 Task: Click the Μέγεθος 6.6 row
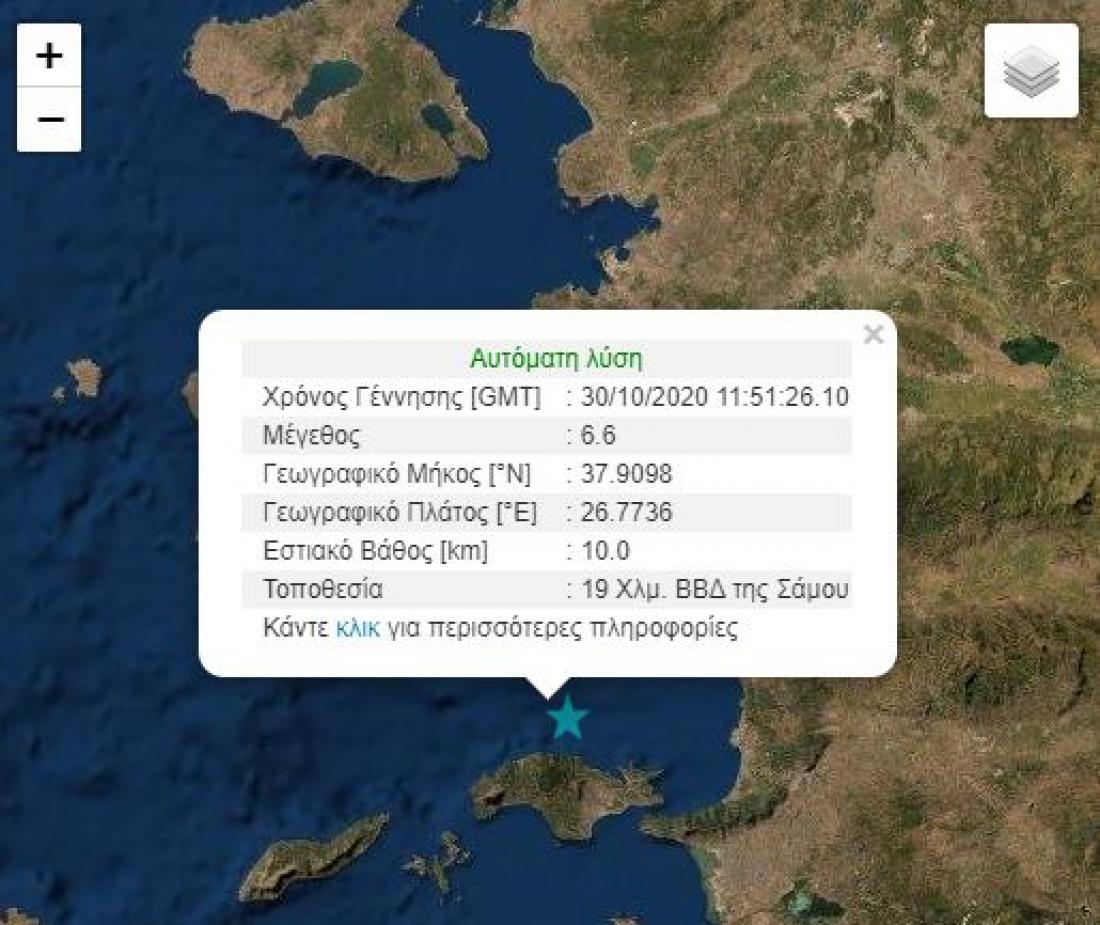click(546, 436)
